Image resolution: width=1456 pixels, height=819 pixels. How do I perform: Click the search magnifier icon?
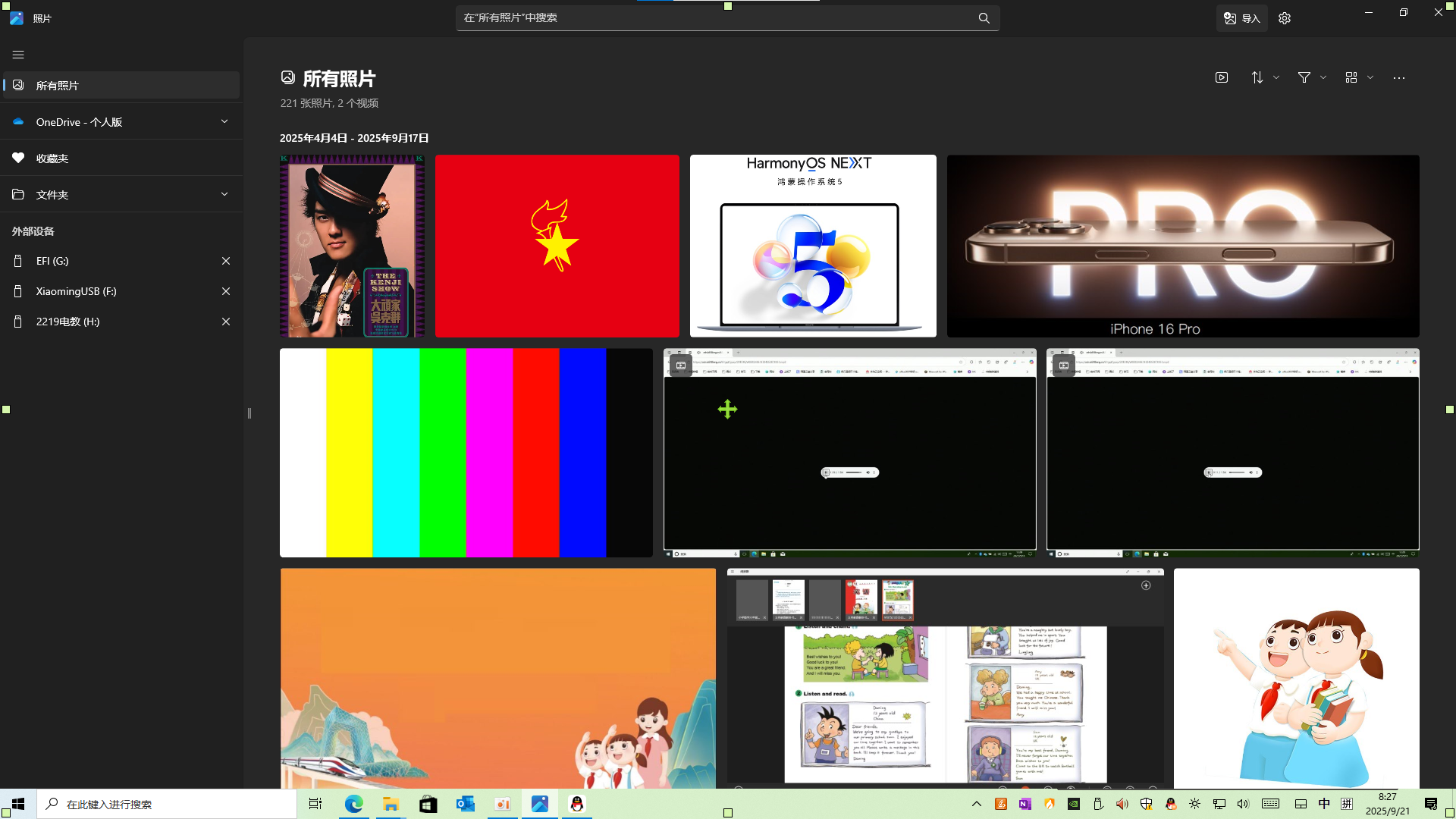coord(984,18)
